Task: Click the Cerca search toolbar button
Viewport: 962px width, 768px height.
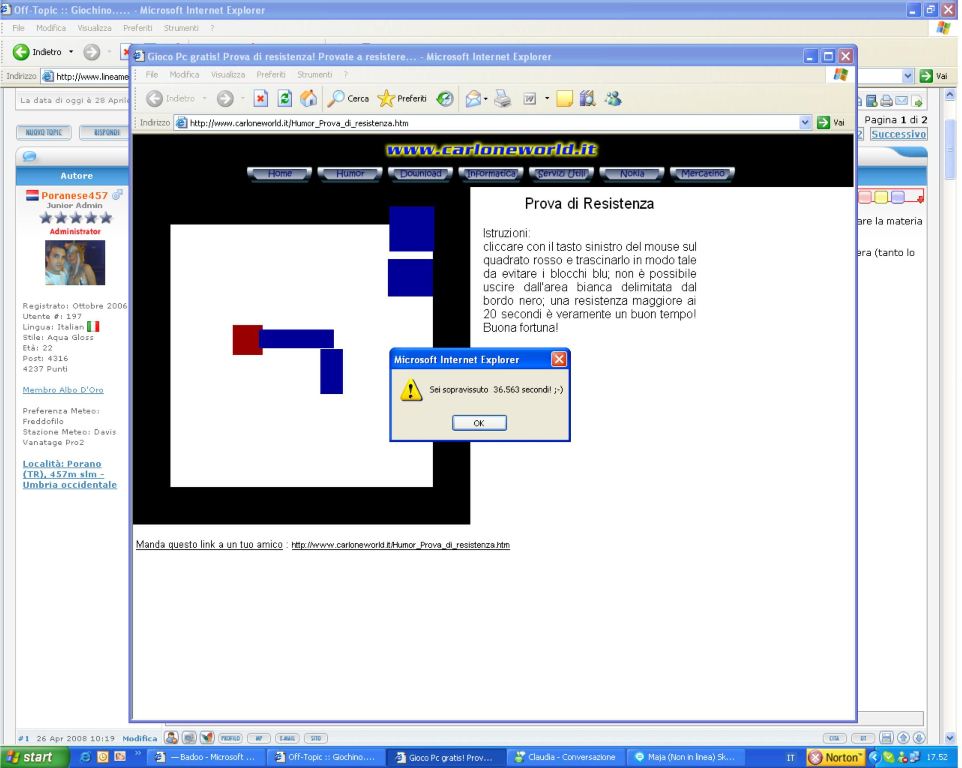Action: coord(348,99)
